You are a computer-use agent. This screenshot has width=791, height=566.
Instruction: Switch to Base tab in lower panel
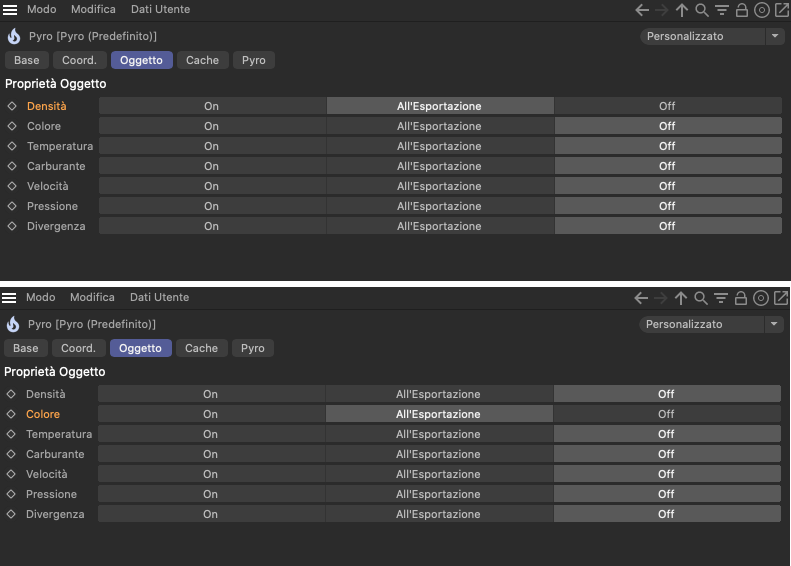click(x=26, y=348)
